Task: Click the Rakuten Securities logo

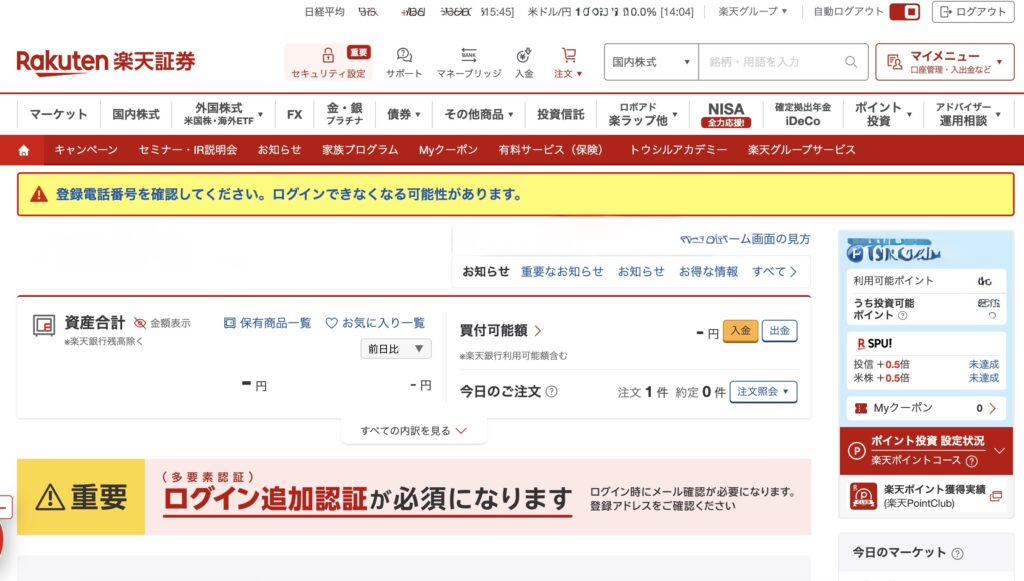Action: 106,62
